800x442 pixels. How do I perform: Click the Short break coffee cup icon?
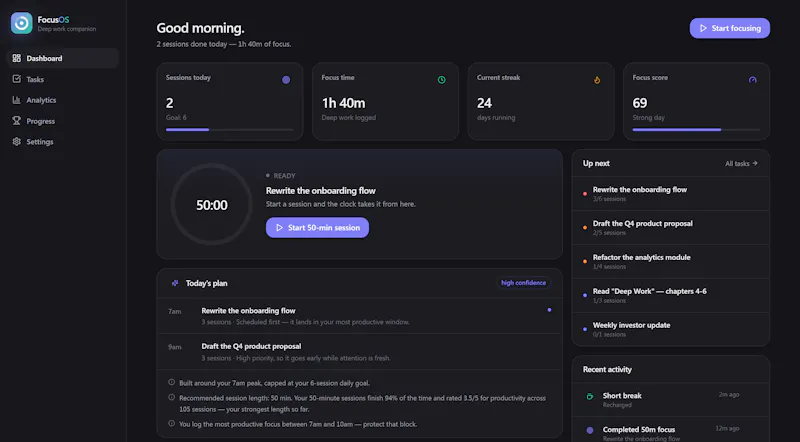(x=590, y=396)
